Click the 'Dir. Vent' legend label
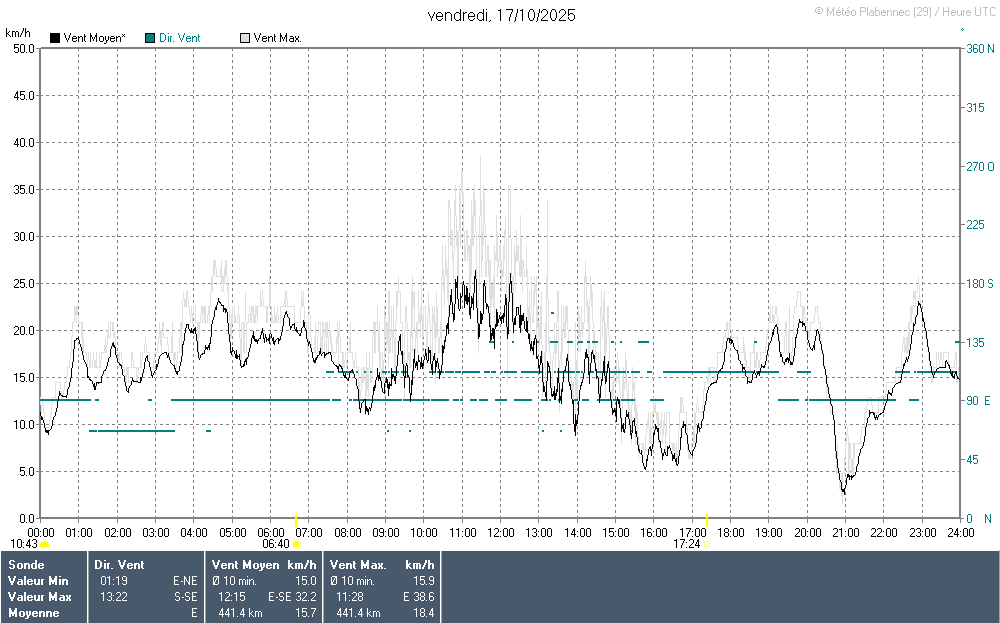 [180, 38]
